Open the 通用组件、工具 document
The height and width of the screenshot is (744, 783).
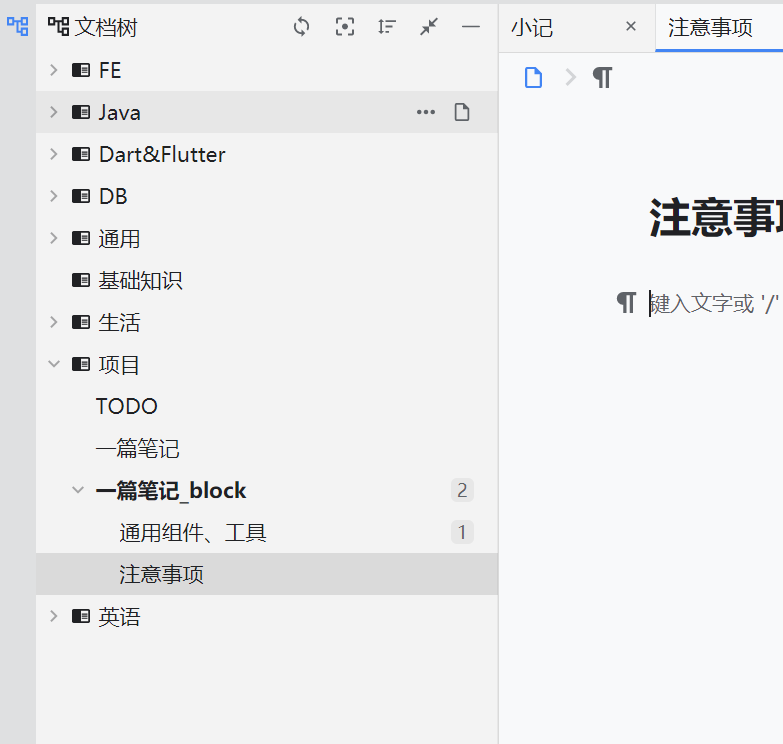coord(193,532)
